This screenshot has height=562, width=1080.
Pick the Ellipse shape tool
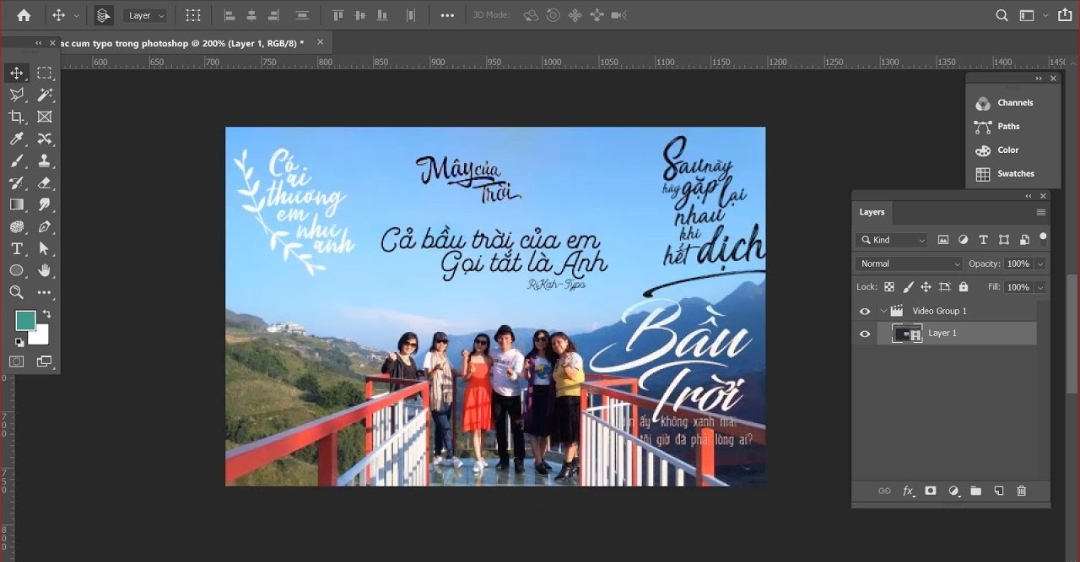[17, 271]
